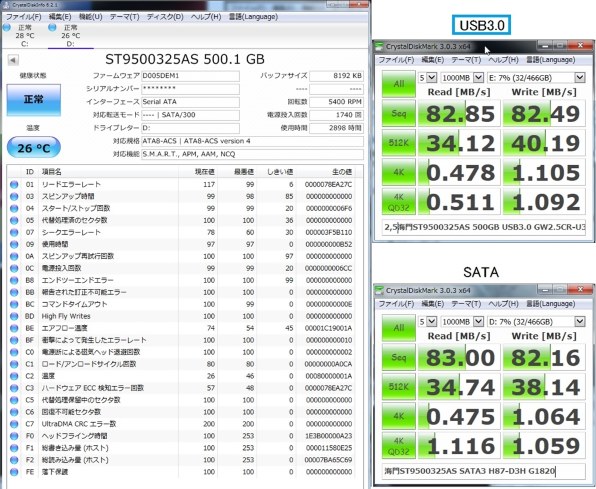Click 512K button in USB3.0 CrystalDiskMark
The width and height of the screenshot is (596, 489).
(x=398, y=143)
